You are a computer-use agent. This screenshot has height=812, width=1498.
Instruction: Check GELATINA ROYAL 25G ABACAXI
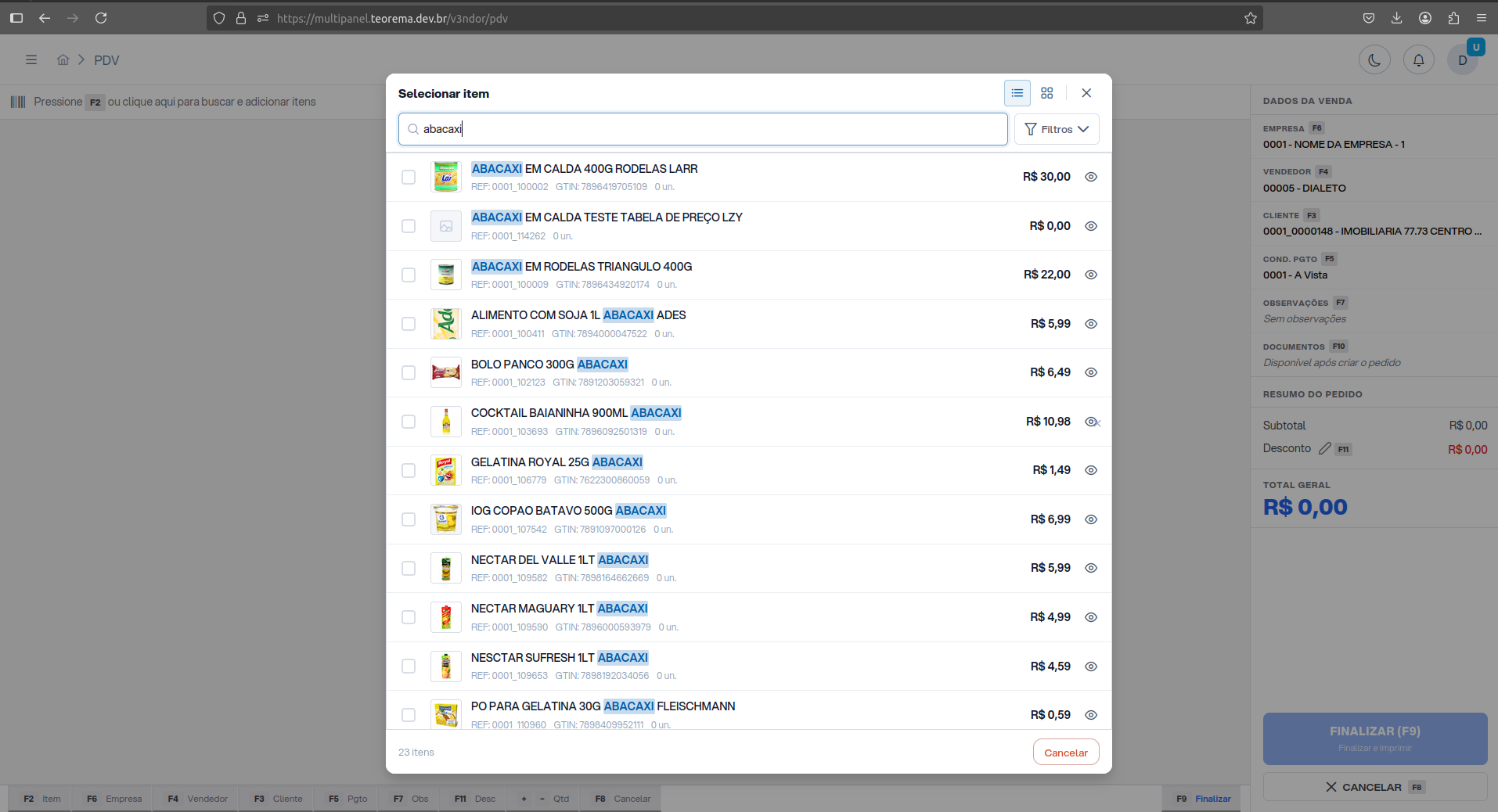[x=409, y=470]
